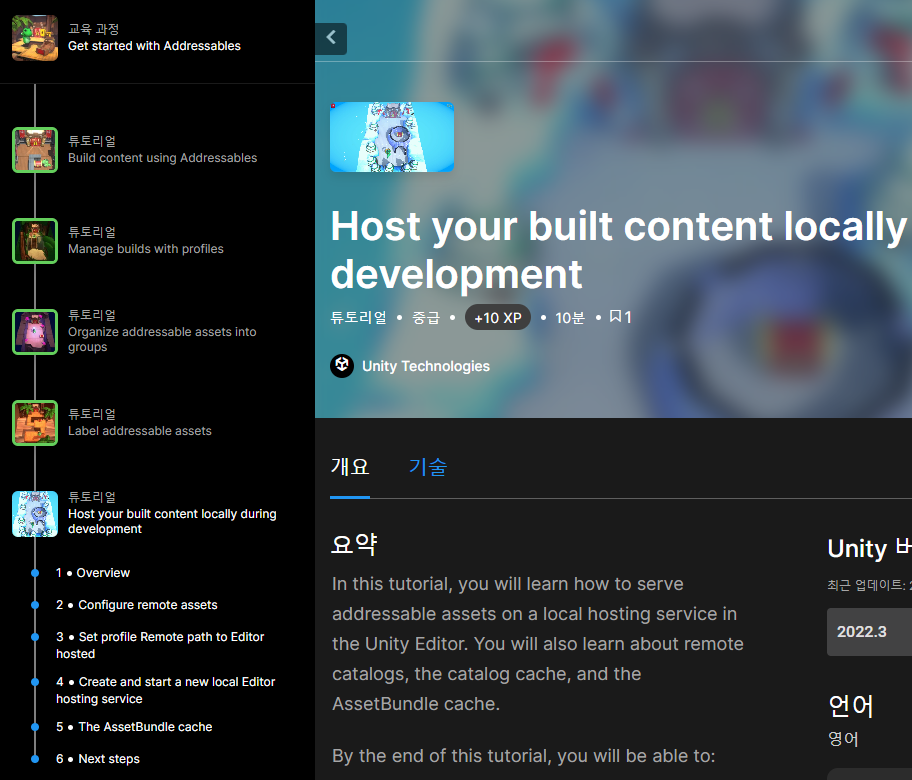Click the 영어 language value
912x780 pixels.
coord(843,739)
